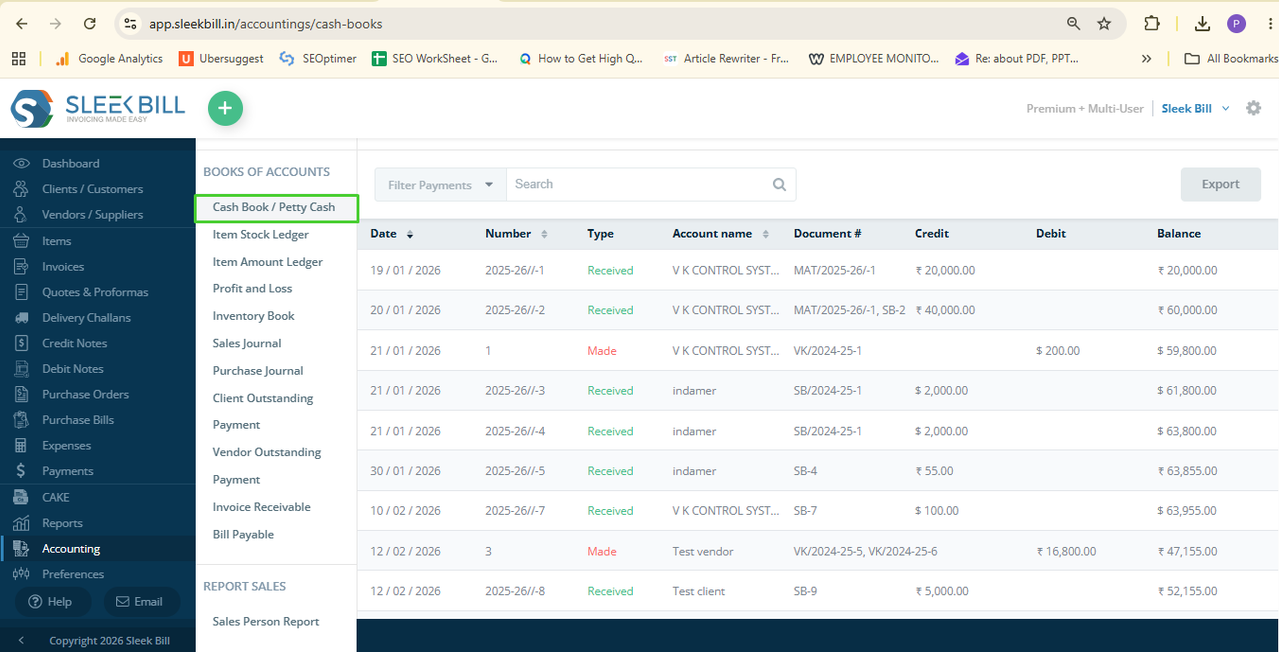Open Cash Book / Petty Cash

click(274, 207)
